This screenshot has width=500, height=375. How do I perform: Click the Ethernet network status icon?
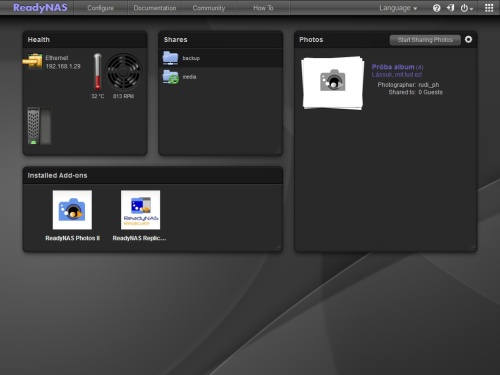pyautogui.click(x=32, y=61)
